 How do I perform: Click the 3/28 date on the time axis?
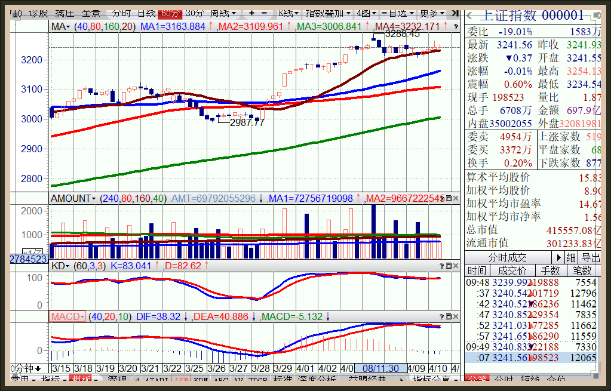coord(261,368)
